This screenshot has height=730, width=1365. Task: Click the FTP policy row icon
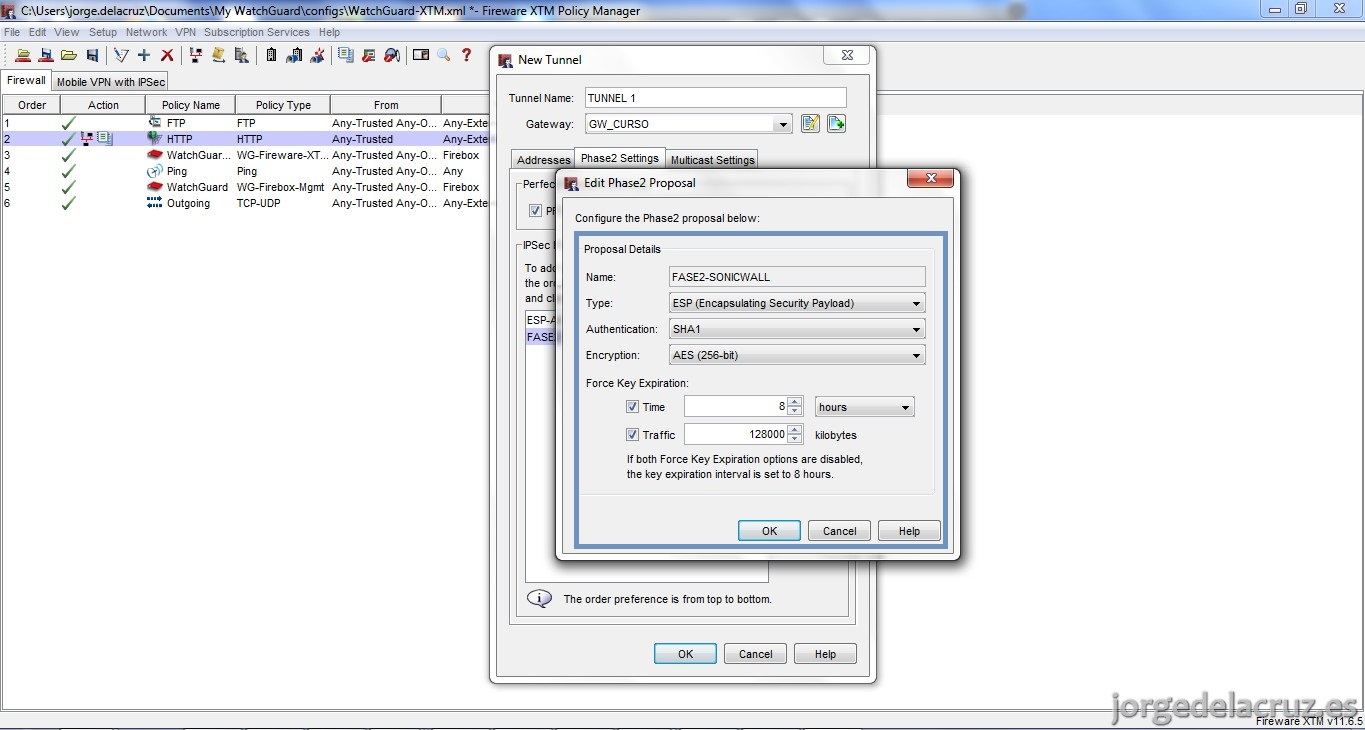pyautogui.click(x=155, y=122)
